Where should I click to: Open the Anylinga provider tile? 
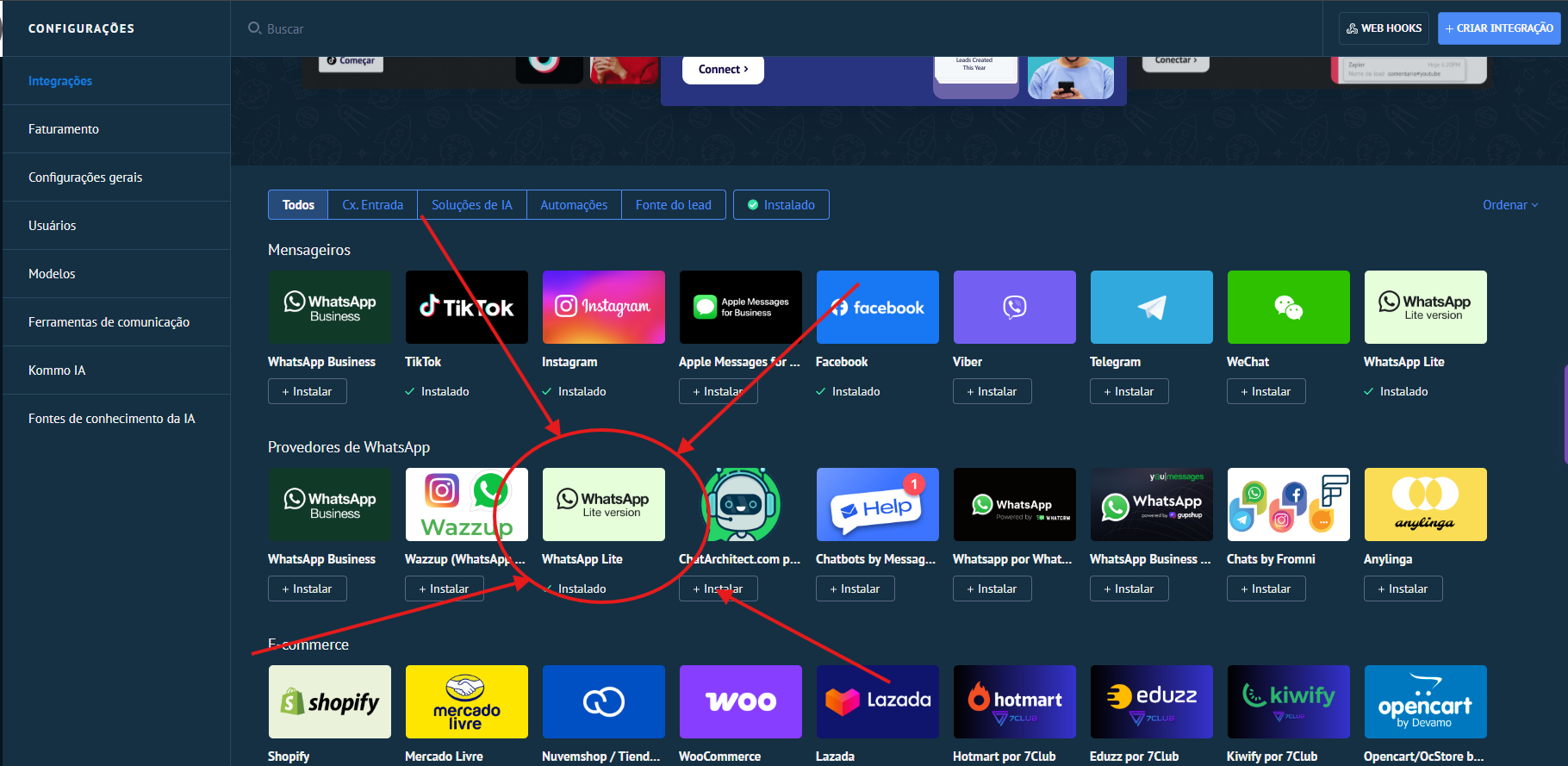pyautogui.click(x=1425, y=504)
